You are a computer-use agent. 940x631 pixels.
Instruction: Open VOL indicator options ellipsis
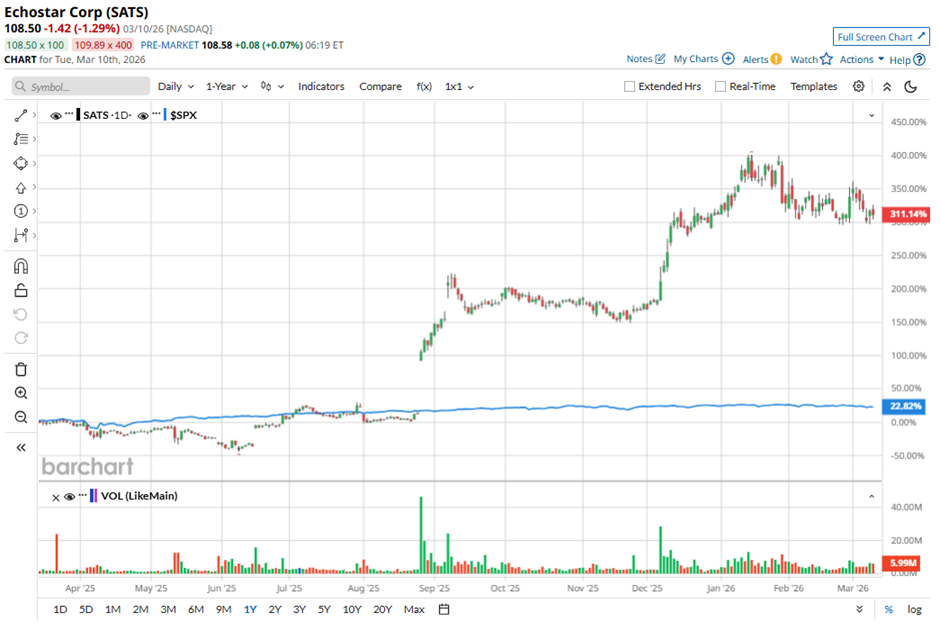click(x=83, y=494)
